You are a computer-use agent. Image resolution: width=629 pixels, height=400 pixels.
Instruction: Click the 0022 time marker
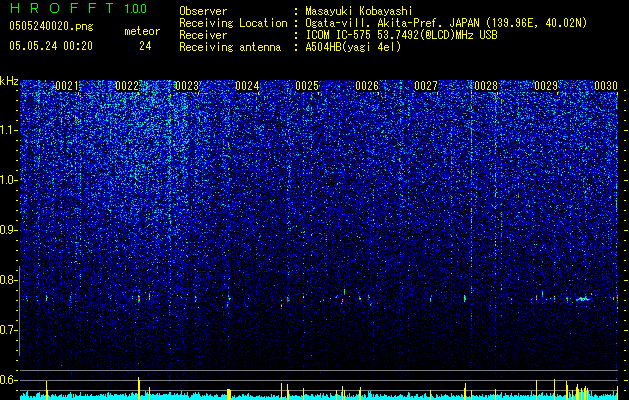127,86
